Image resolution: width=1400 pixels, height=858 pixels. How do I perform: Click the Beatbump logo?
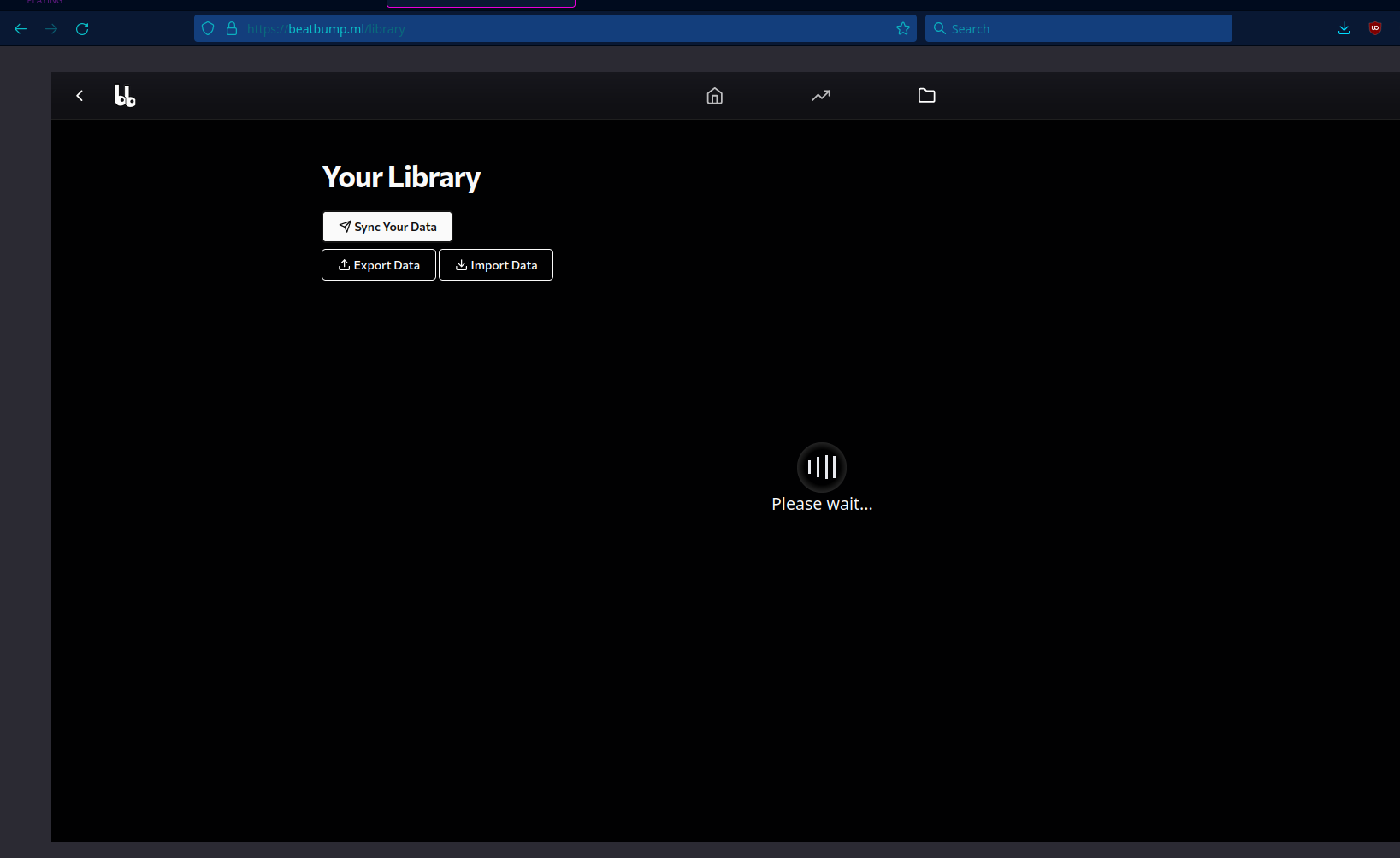point(125,96)
